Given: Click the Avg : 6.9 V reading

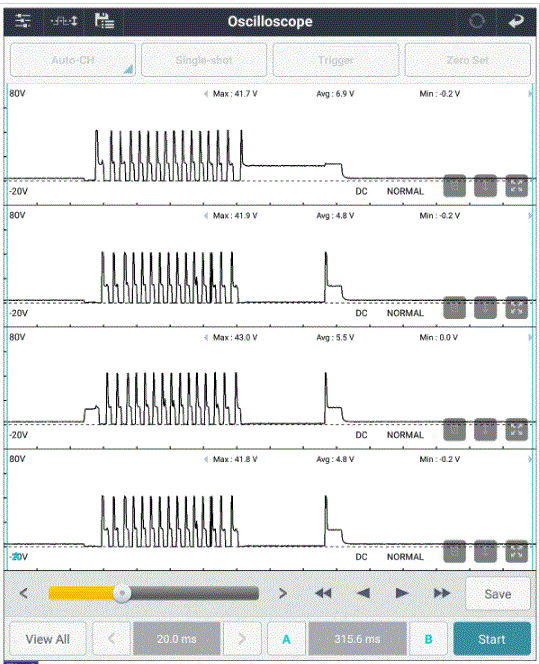Looking at the screenshot, I should coord(335,94).
